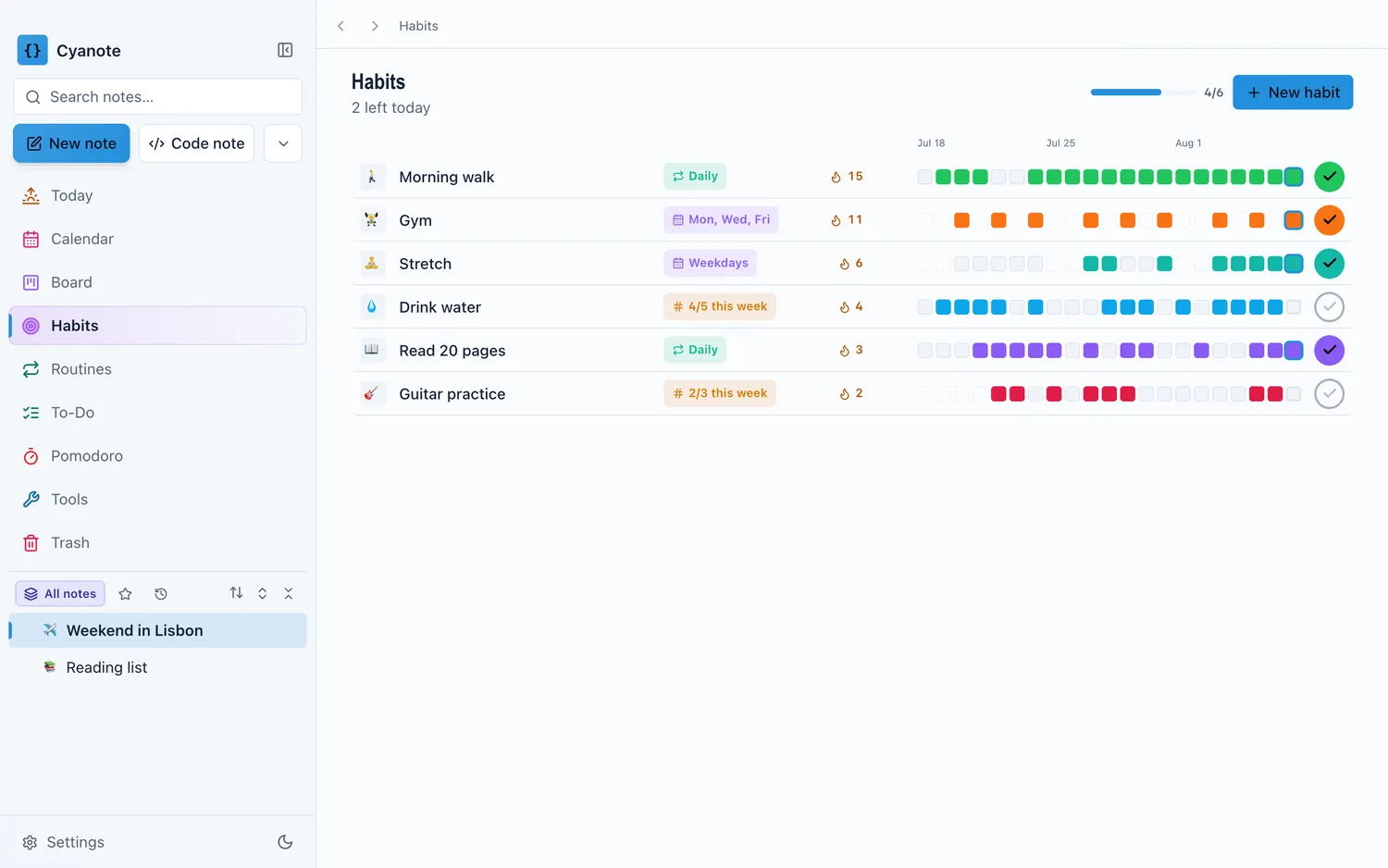The width and height of the screenshot is (1388, 868).
Task: Open the Drink water habit name
Action: (x=440, y=307)
